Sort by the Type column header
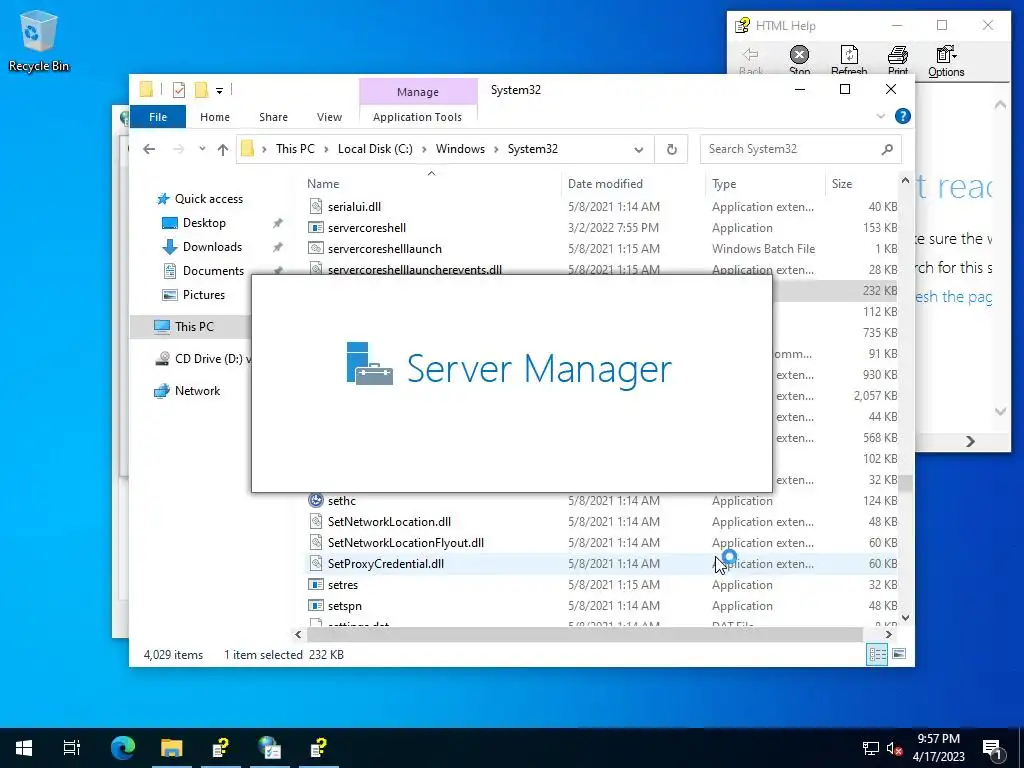The image size is (1024, 768). click(764, 184)
